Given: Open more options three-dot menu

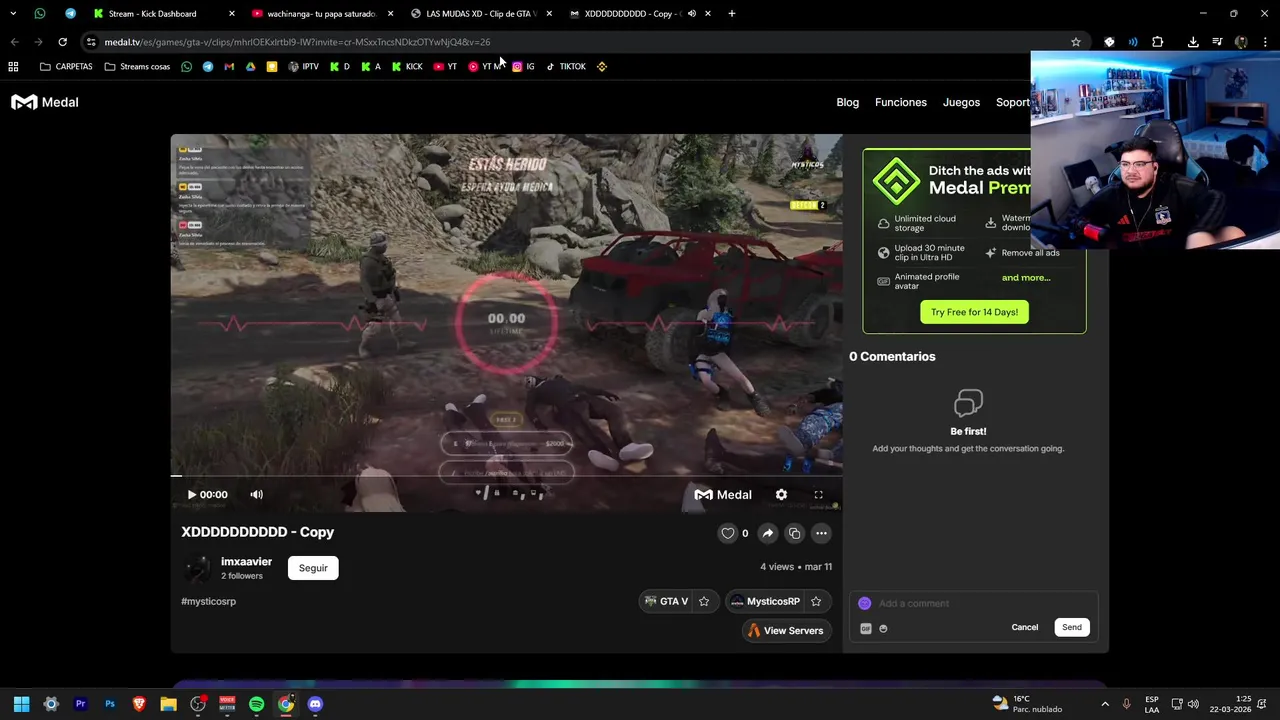Looking at the screenshot, I should pyautogui.click(x=821, y=533).
